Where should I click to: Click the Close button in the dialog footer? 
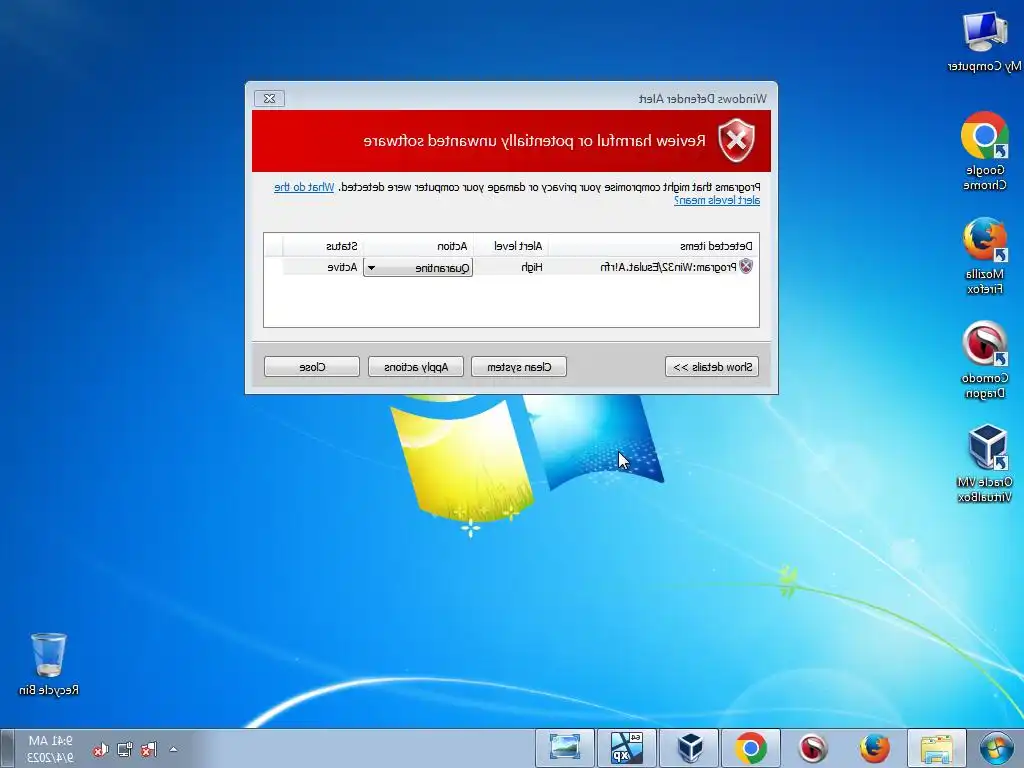pyautogui.click(x=312, y=367)
